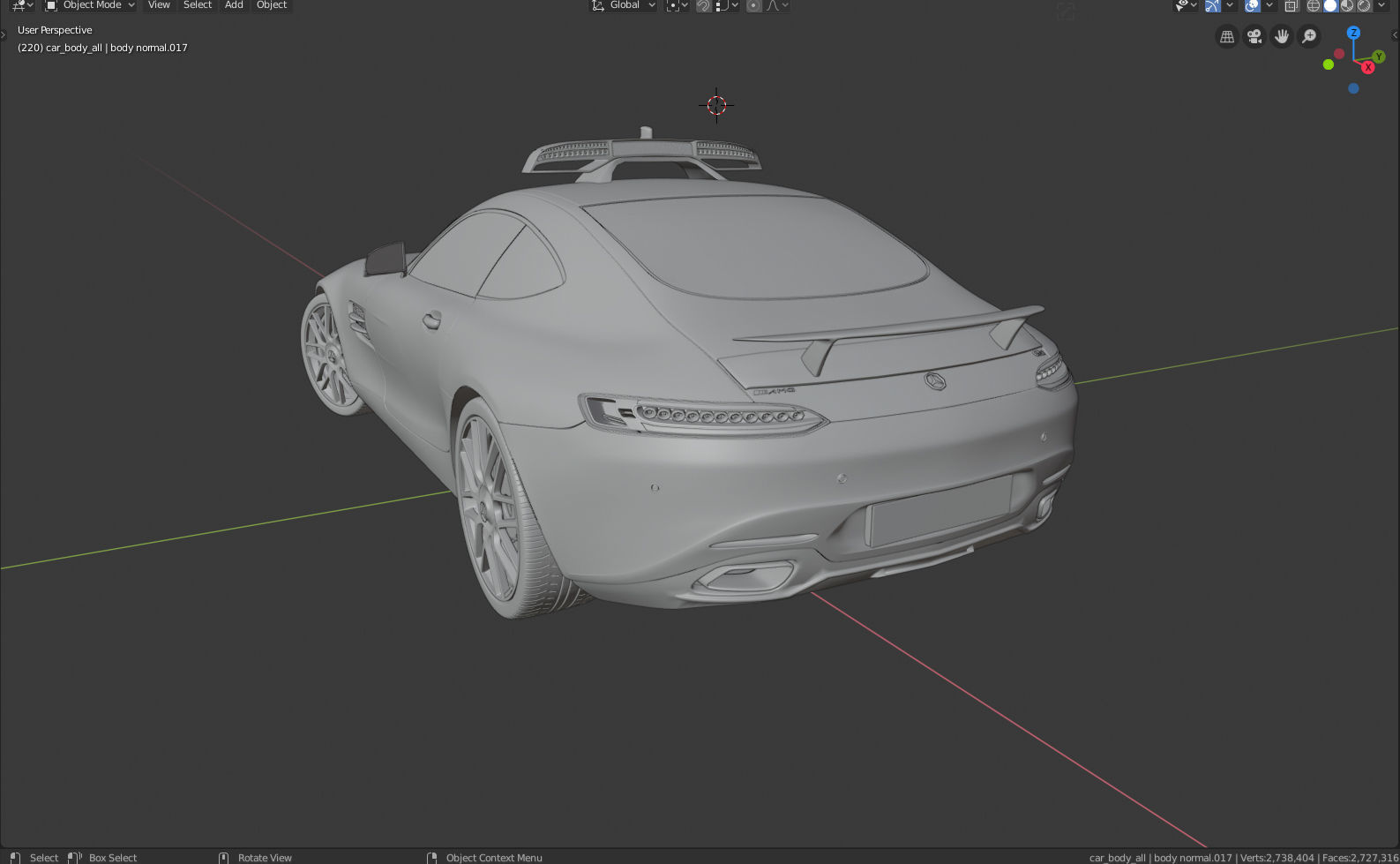Open the Add menu
Image resolution: width=1400 pixels, height=864 pixels.
click(x=234, y=5)
